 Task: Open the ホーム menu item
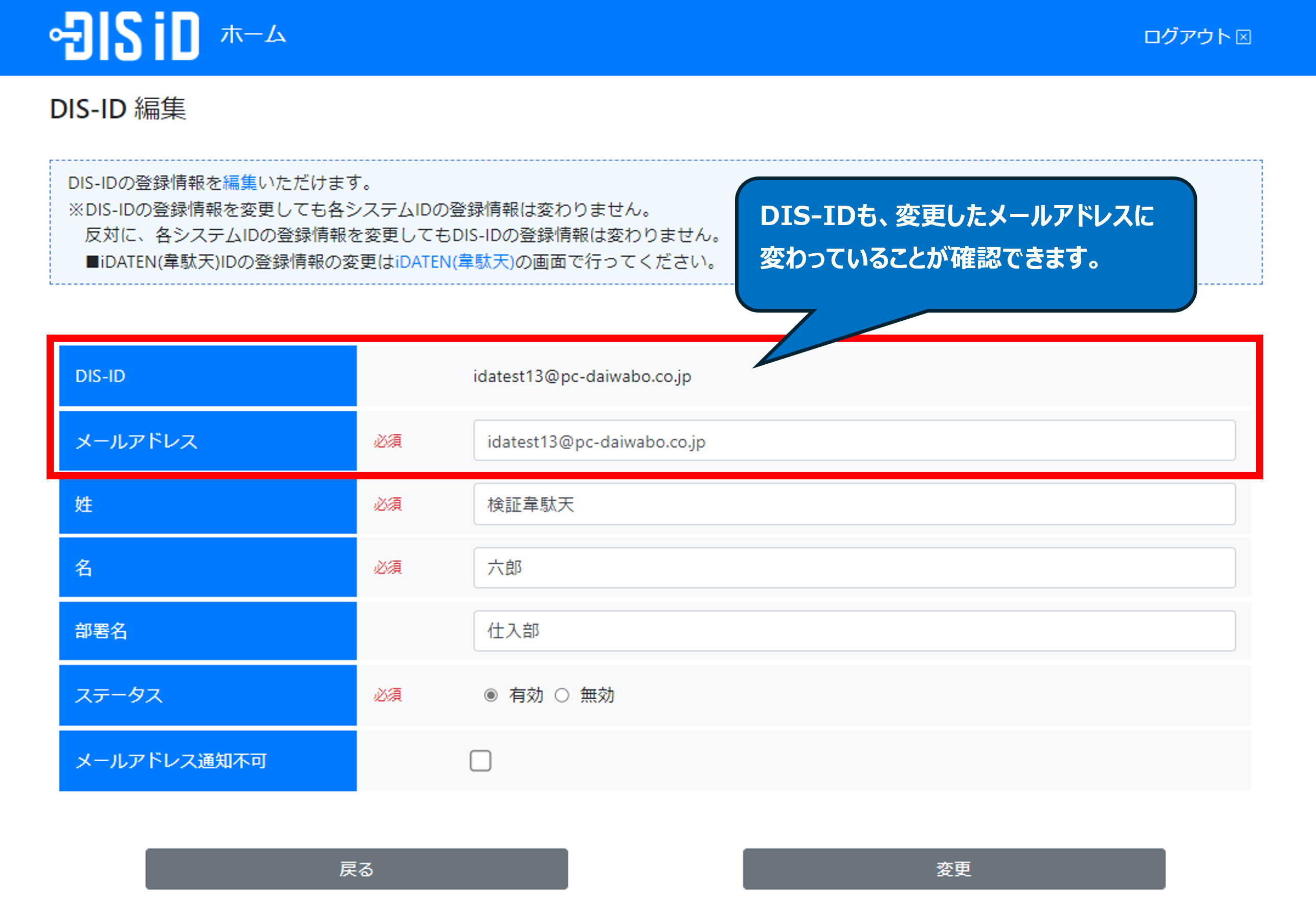[253, 35]
